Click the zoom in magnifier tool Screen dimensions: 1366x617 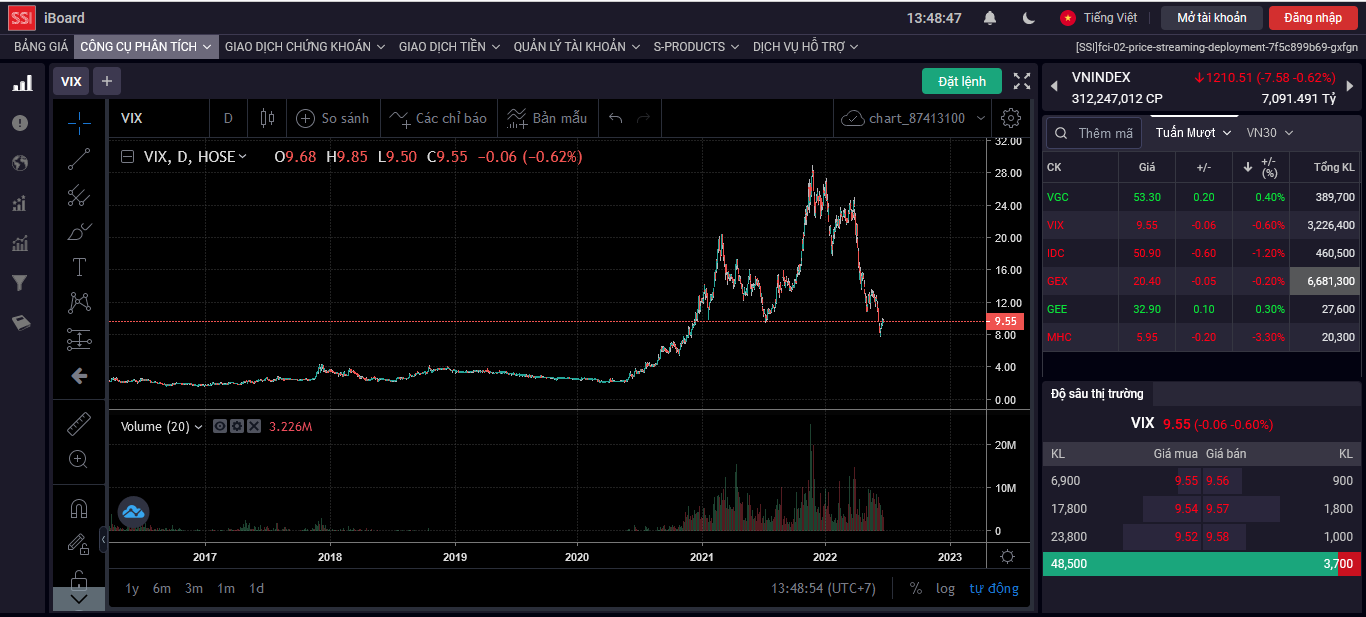pyautogui.click(x=79, y=460)
